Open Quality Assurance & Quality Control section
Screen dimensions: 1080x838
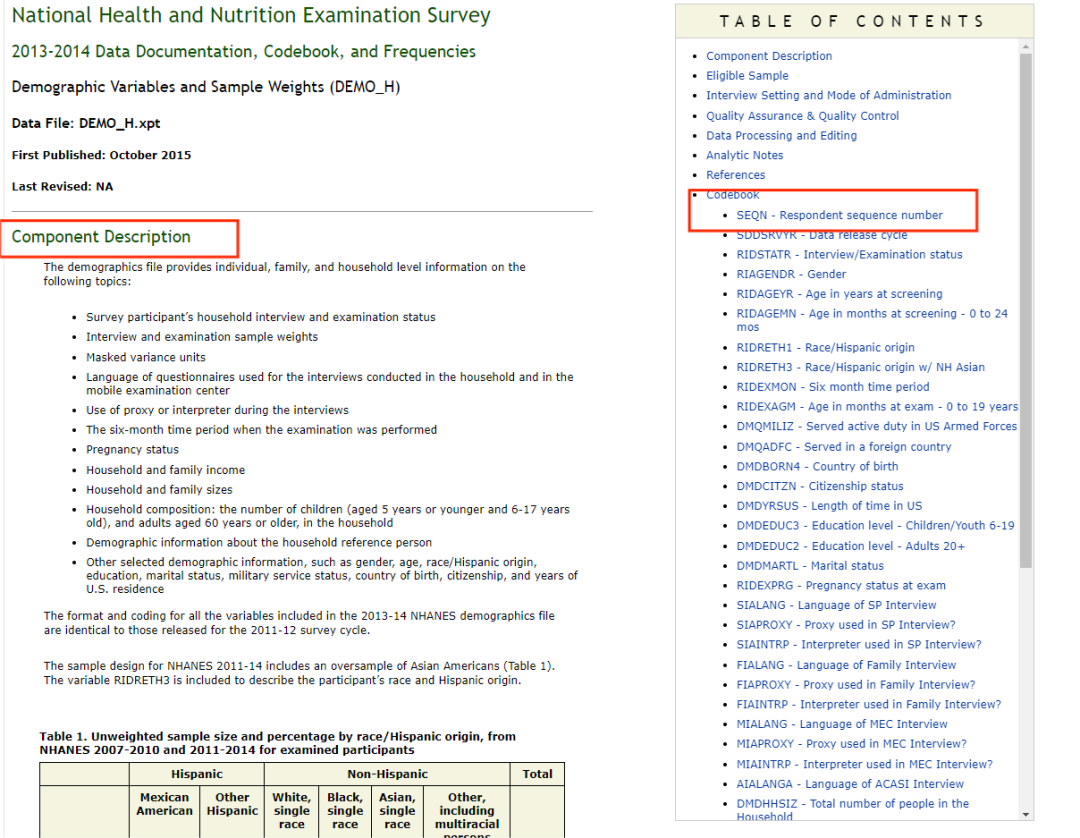tap(802, 116)
